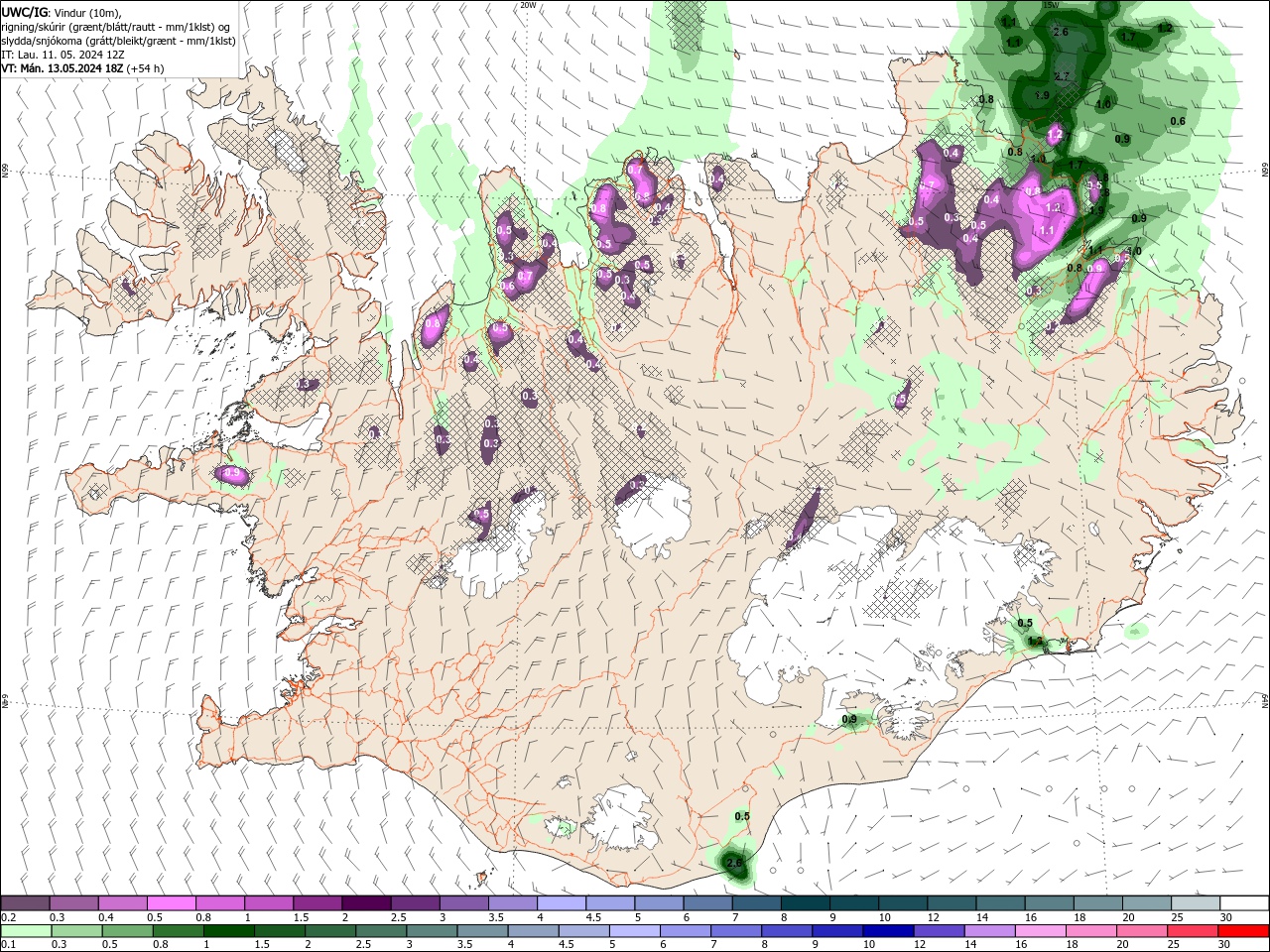Click the pale green swatch above 0.1
The height and width of the screenshot is (952, 1270).
26,931
